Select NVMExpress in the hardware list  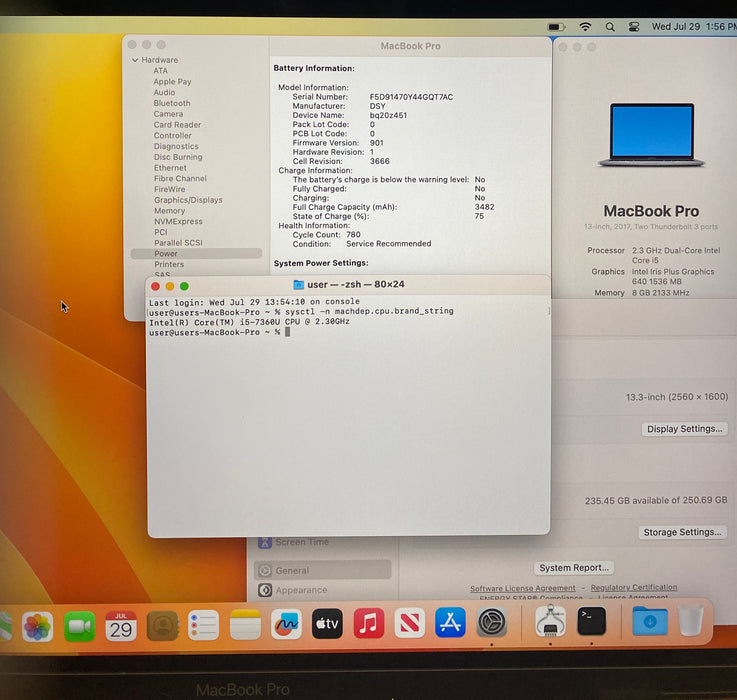pyautogui.click(x=179, y=221)
